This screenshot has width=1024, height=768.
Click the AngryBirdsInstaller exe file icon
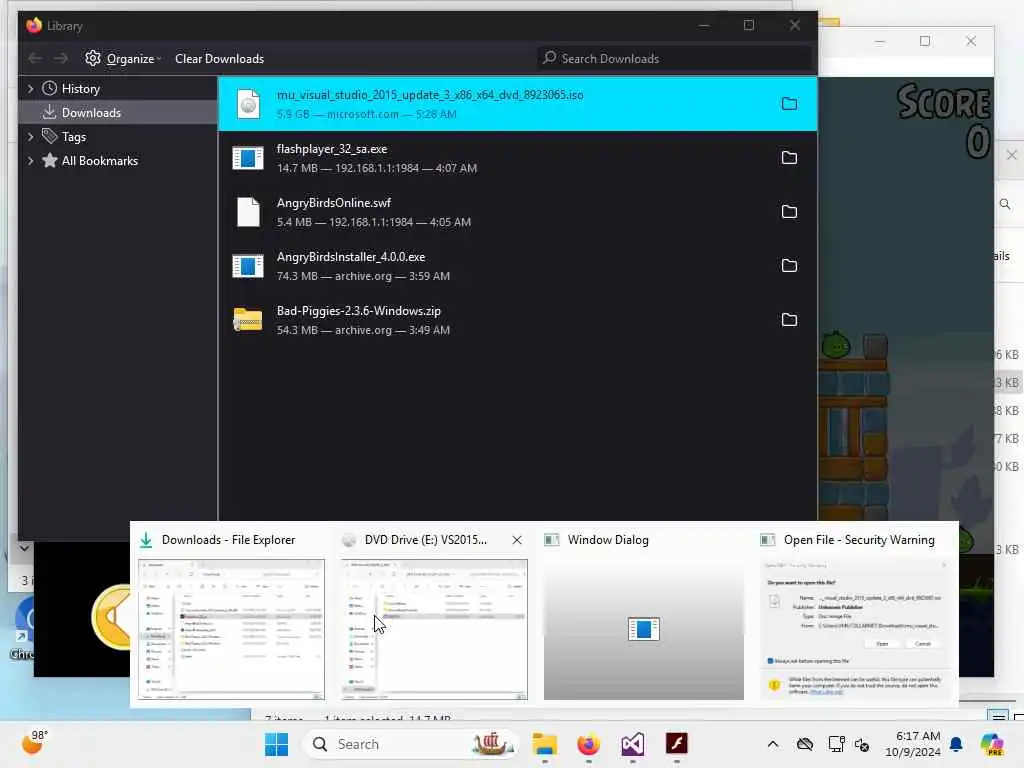[x=248, y=266]
